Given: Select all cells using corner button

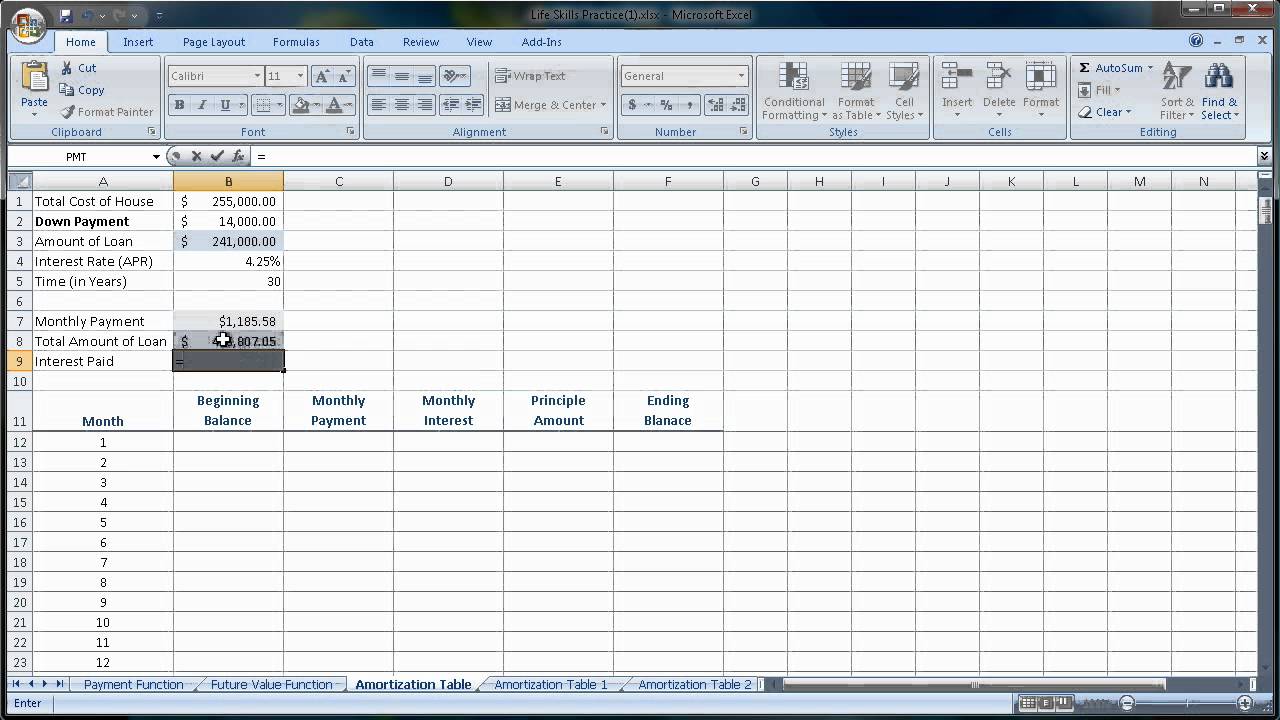Looking at the screenshot, I should (20, 181).
